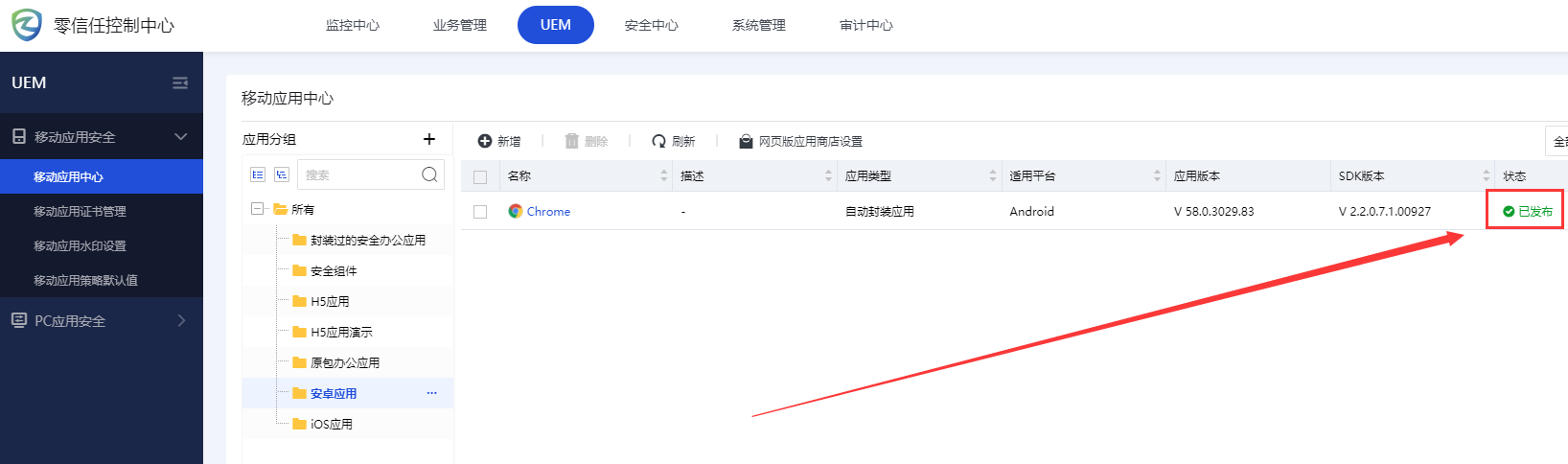The height and width of the screenshot is (464, 1568).
Task: Open the more options dots beside 安卓应用
Action: click(x=431, y=393)
